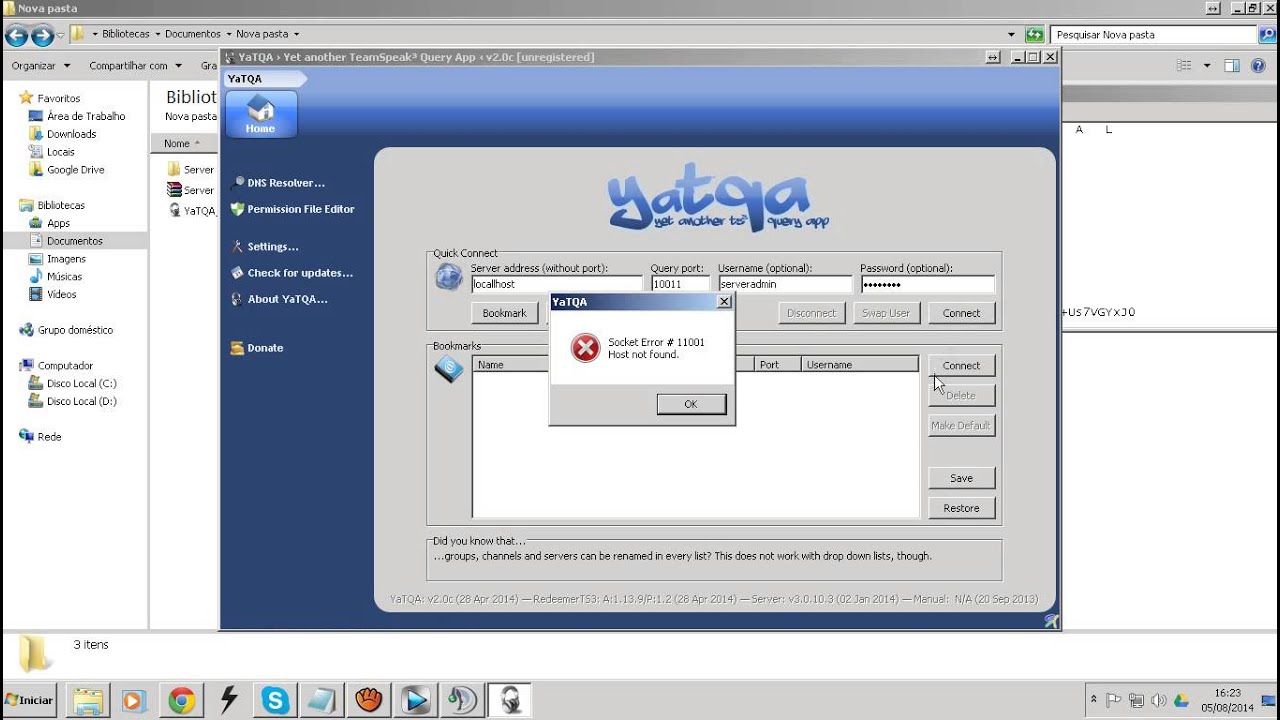The height and width of the screenshot is (720, 1280).
Task: Click Connect beside the Bookmarks list
Action: (x=961, y=365)
